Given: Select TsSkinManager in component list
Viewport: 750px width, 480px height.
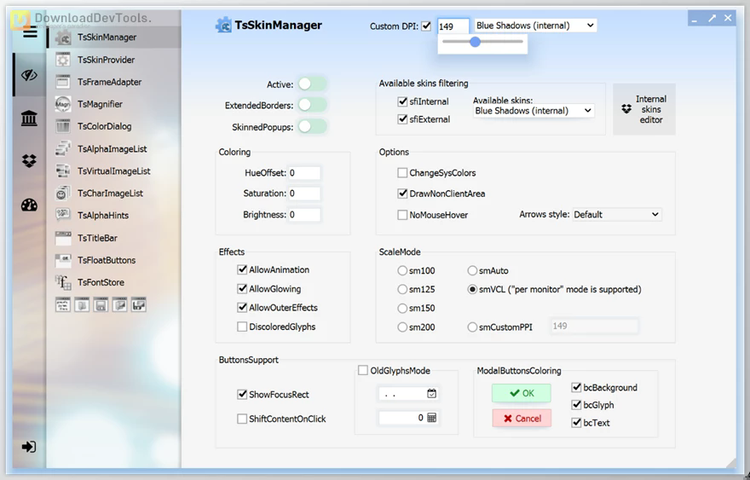Looking at the screenshot, I should click(x=114, y=37).
